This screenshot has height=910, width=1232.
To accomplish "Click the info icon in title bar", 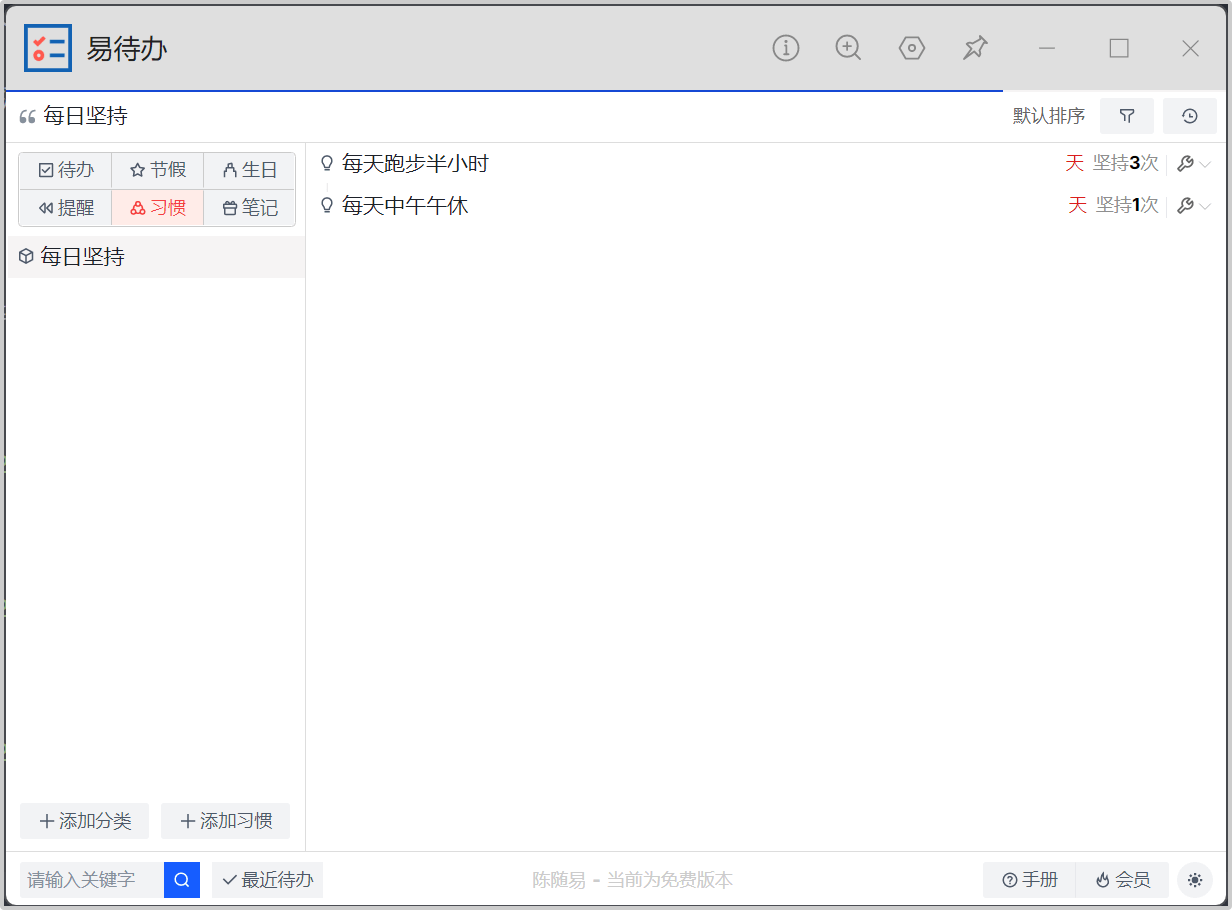I will pos(786,48).
